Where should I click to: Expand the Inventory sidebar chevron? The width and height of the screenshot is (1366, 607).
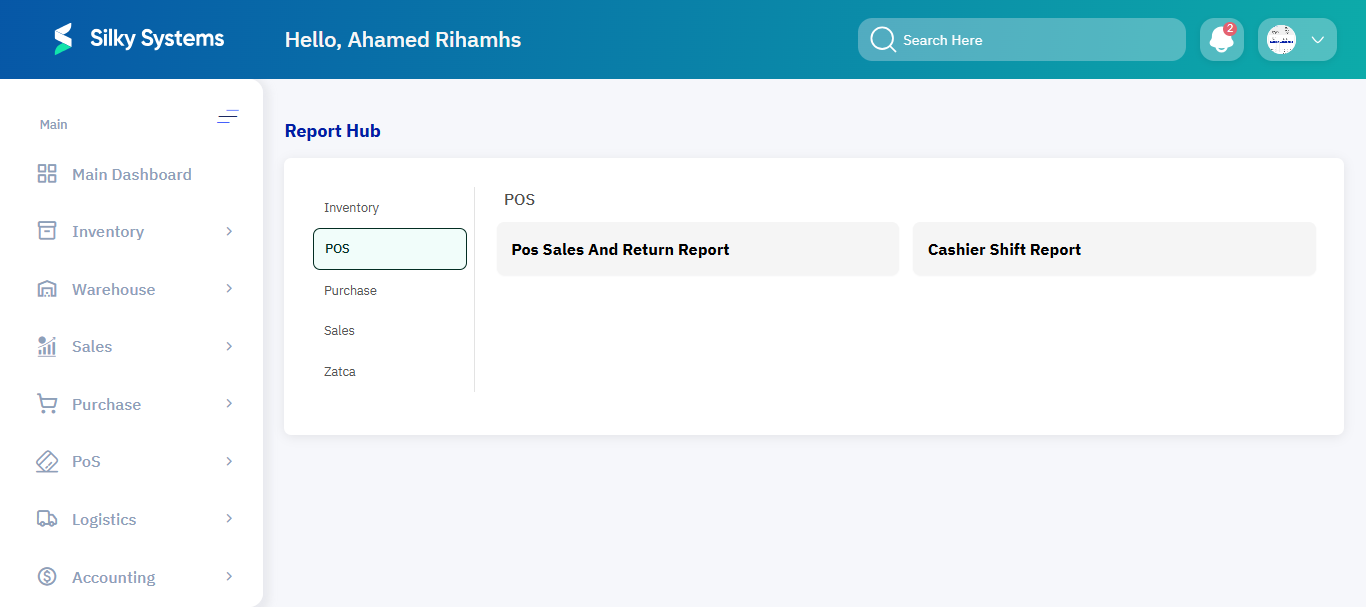[231, 231]
